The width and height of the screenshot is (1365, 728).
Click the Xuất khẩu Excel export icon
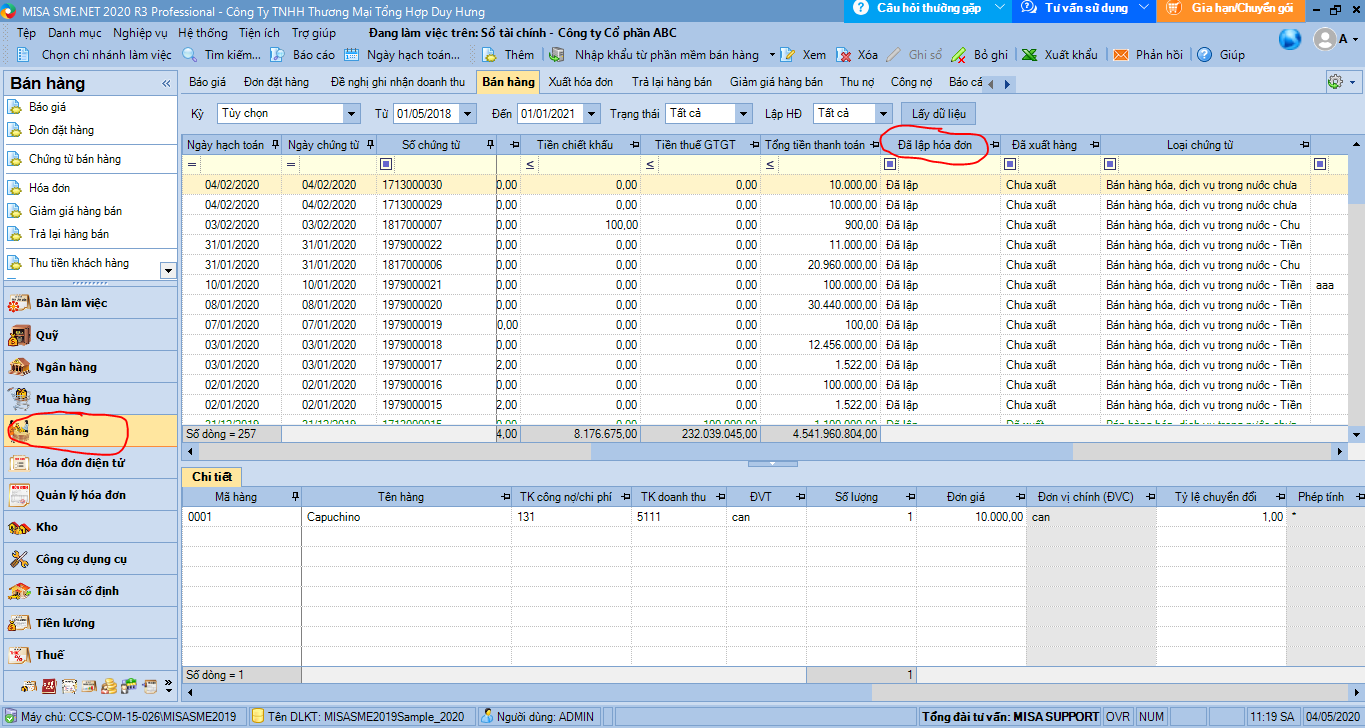tap(1029, 55)
